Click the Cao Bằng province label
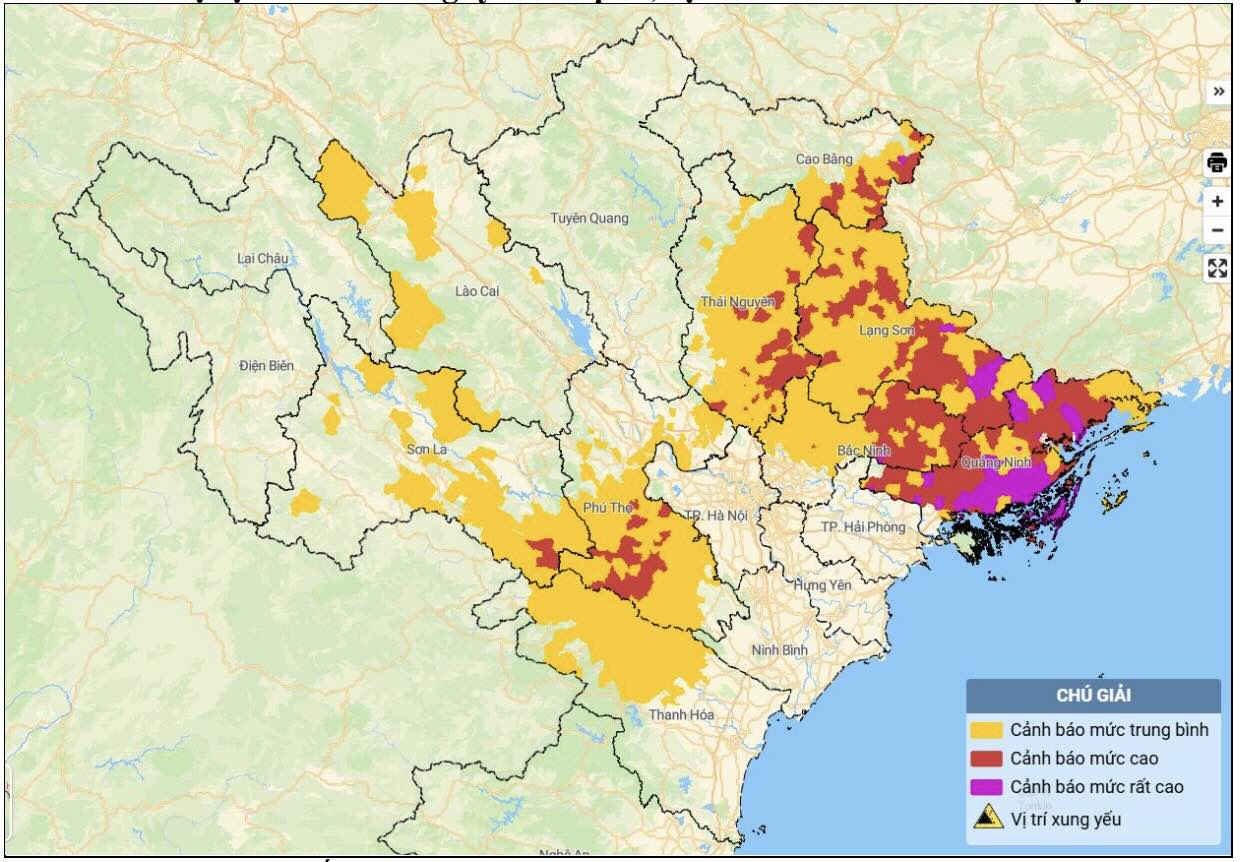 tap(824, 159)
